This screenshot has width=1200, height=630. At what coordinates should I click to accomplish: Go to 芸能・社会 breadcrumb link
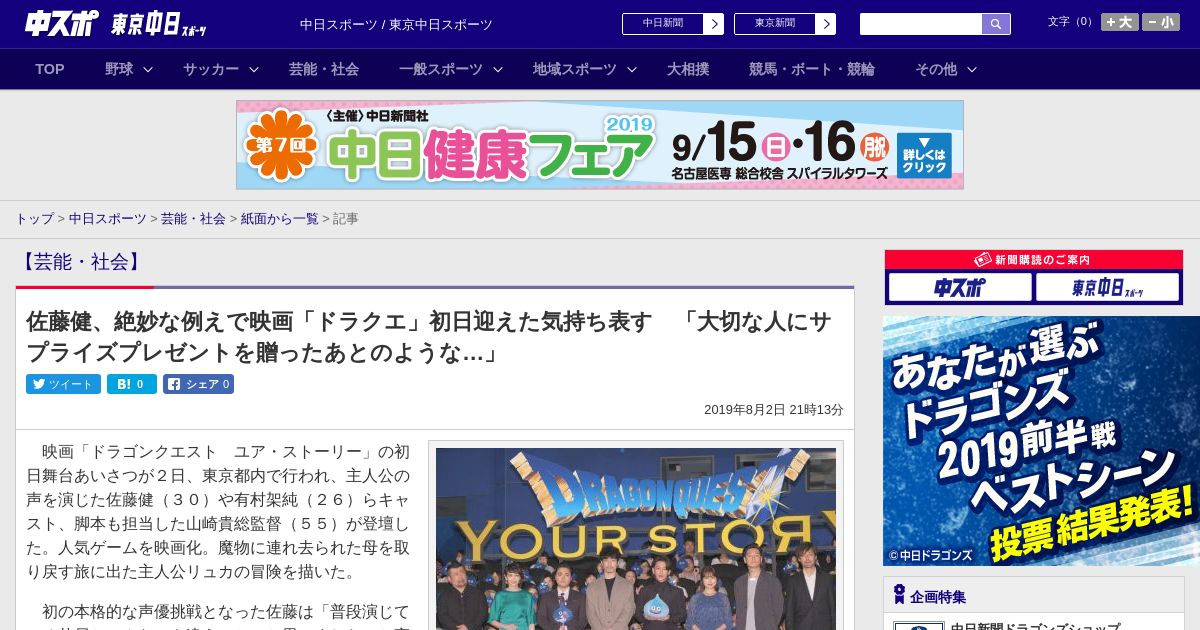pos(193,218)
